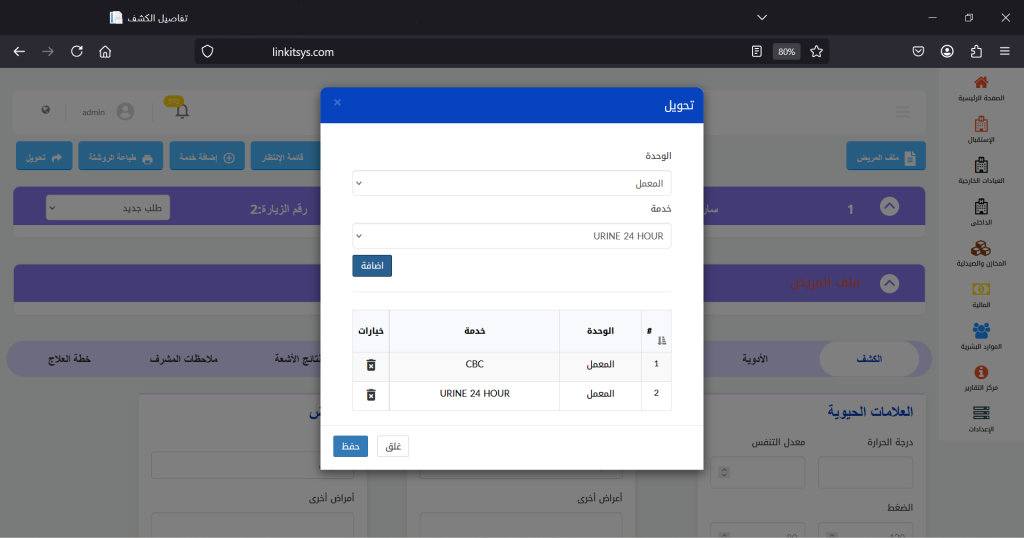
Task: Open الموارد البشرية human resources
Action: 981,330
